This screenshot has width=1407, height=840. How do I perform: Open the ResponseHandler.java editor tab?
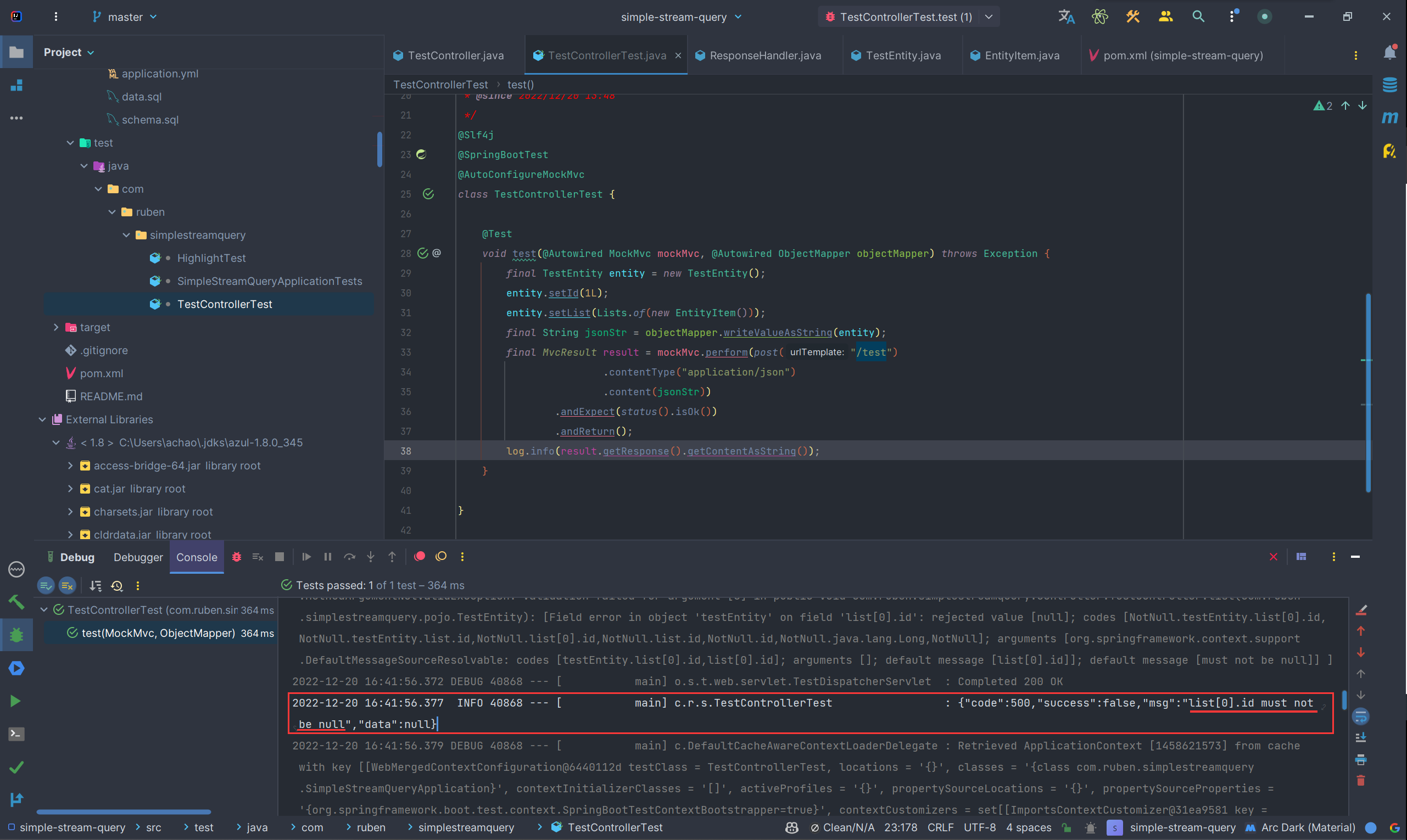(765, 55)
